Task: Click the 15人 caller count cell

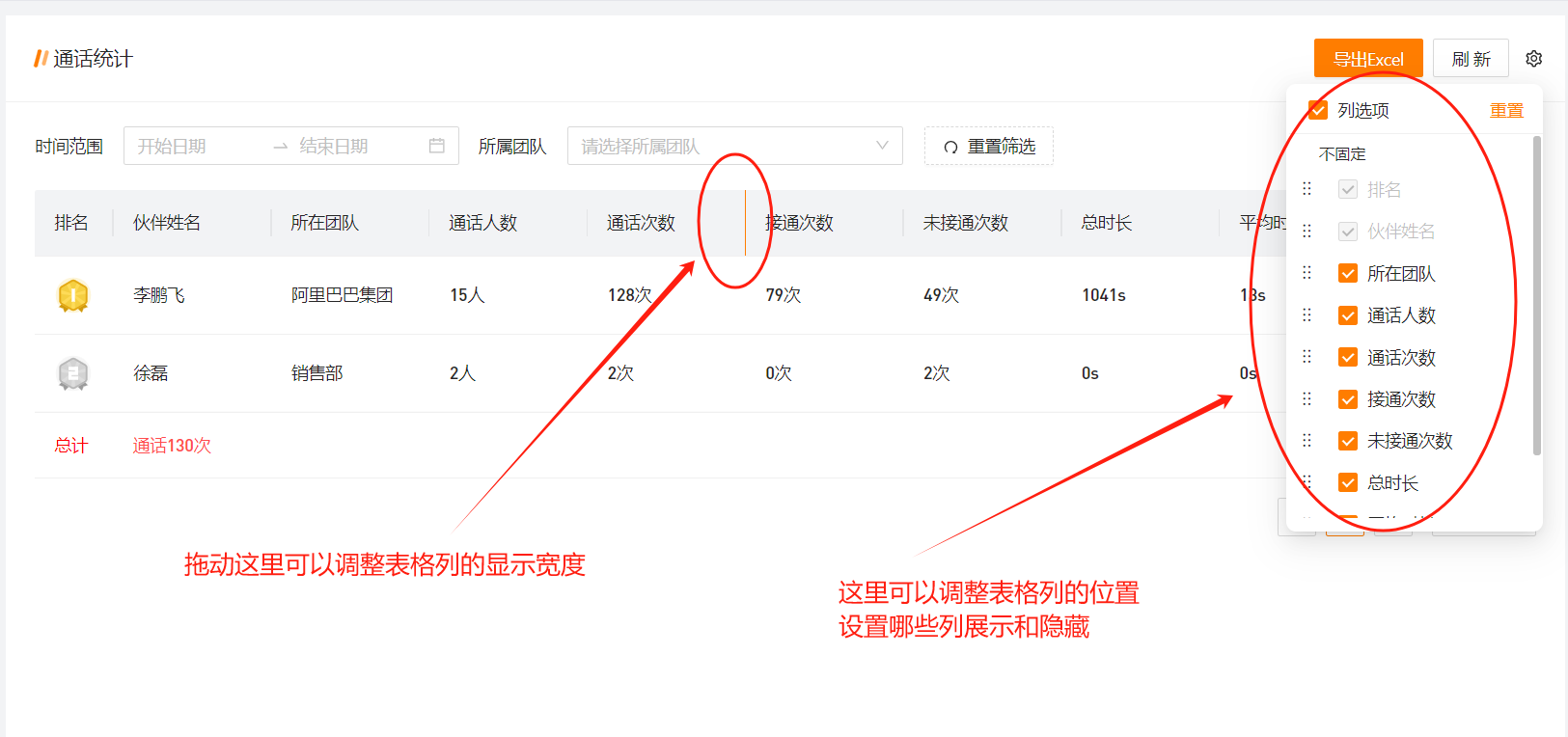Action: [467, 295]
